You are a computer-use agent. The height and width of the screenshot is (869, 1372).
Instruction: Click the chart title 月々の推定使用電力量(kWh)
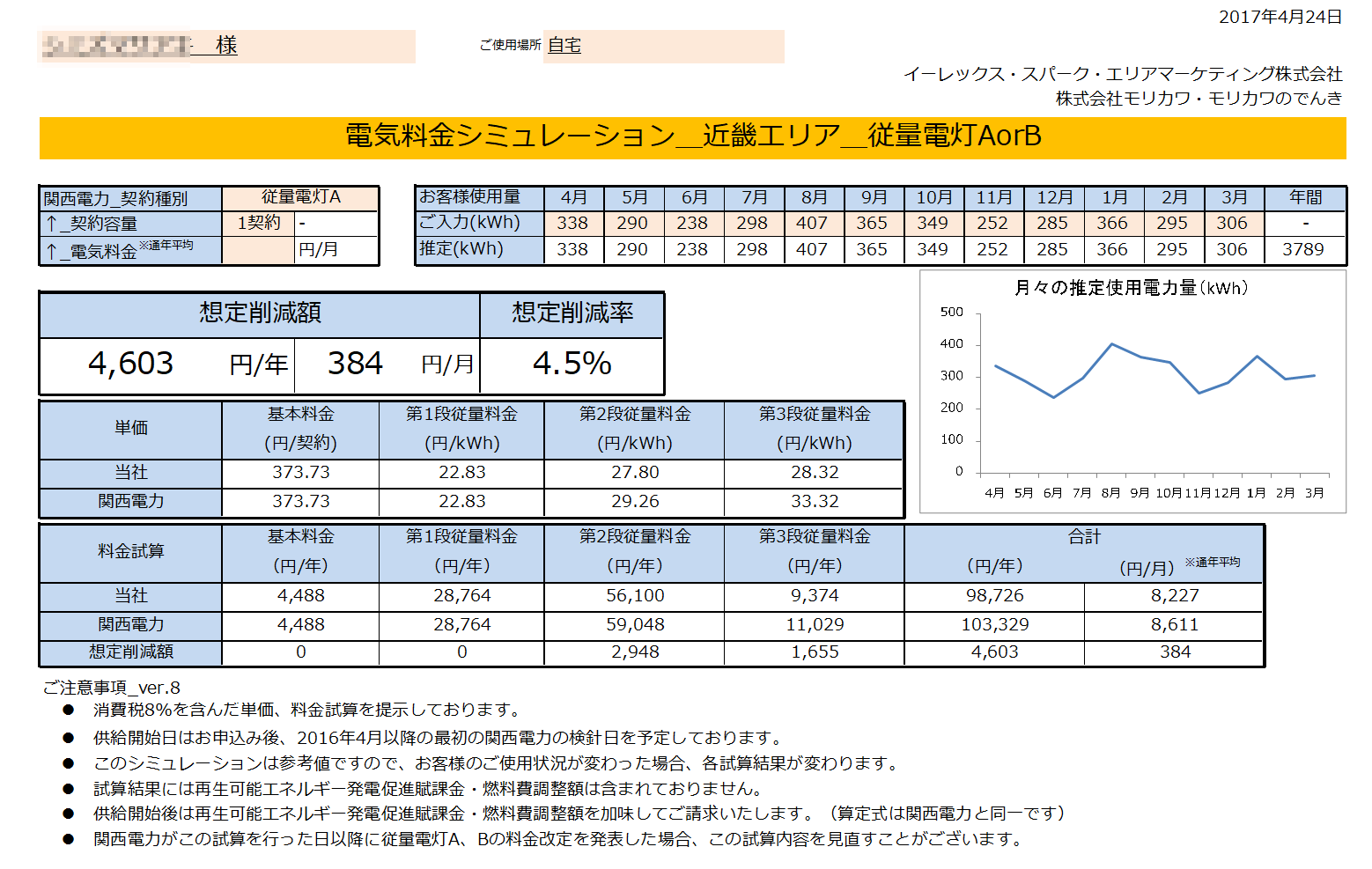pos(1132,288)
